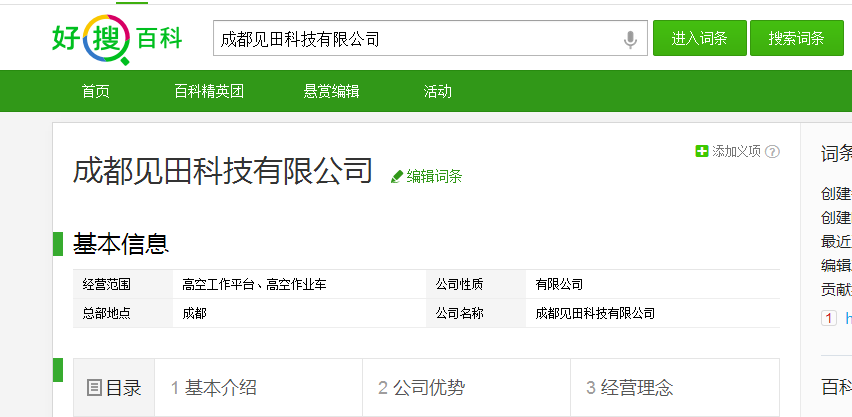
Task: Click the 公司名称 value 成都见田科技有限公司
Action: (595, 313)
